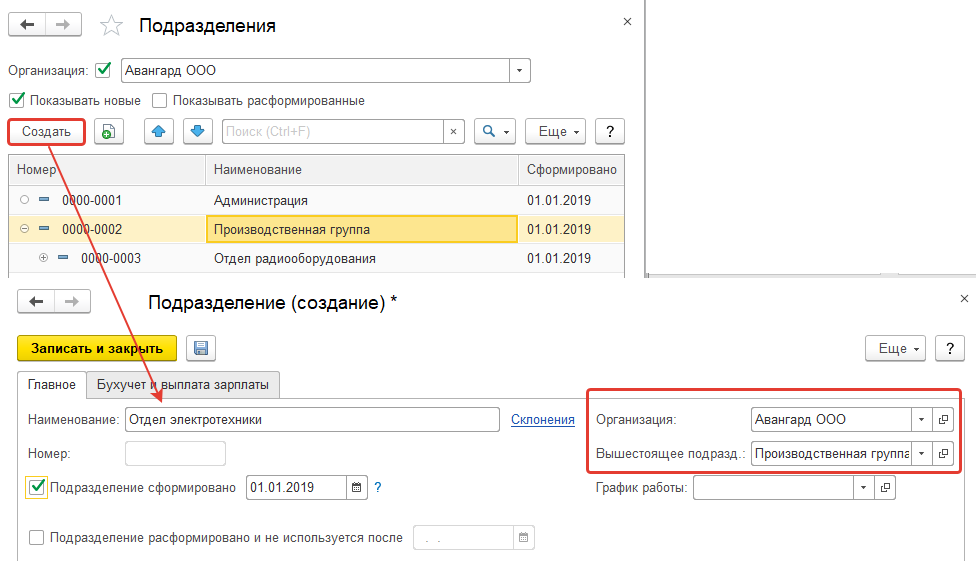Open Организация form with its open icon
The image size is (976, 561).
(942, 420)
